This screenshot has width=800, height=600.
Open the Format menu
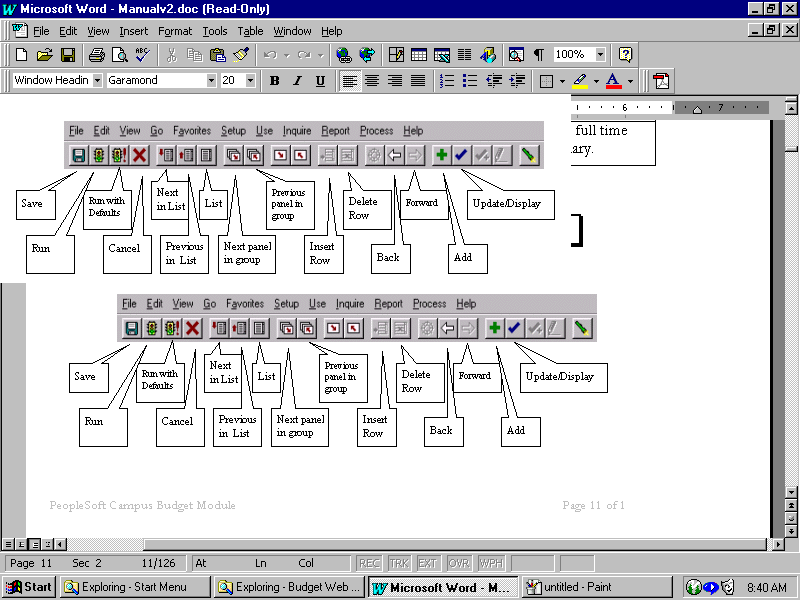tap(175, 31)
